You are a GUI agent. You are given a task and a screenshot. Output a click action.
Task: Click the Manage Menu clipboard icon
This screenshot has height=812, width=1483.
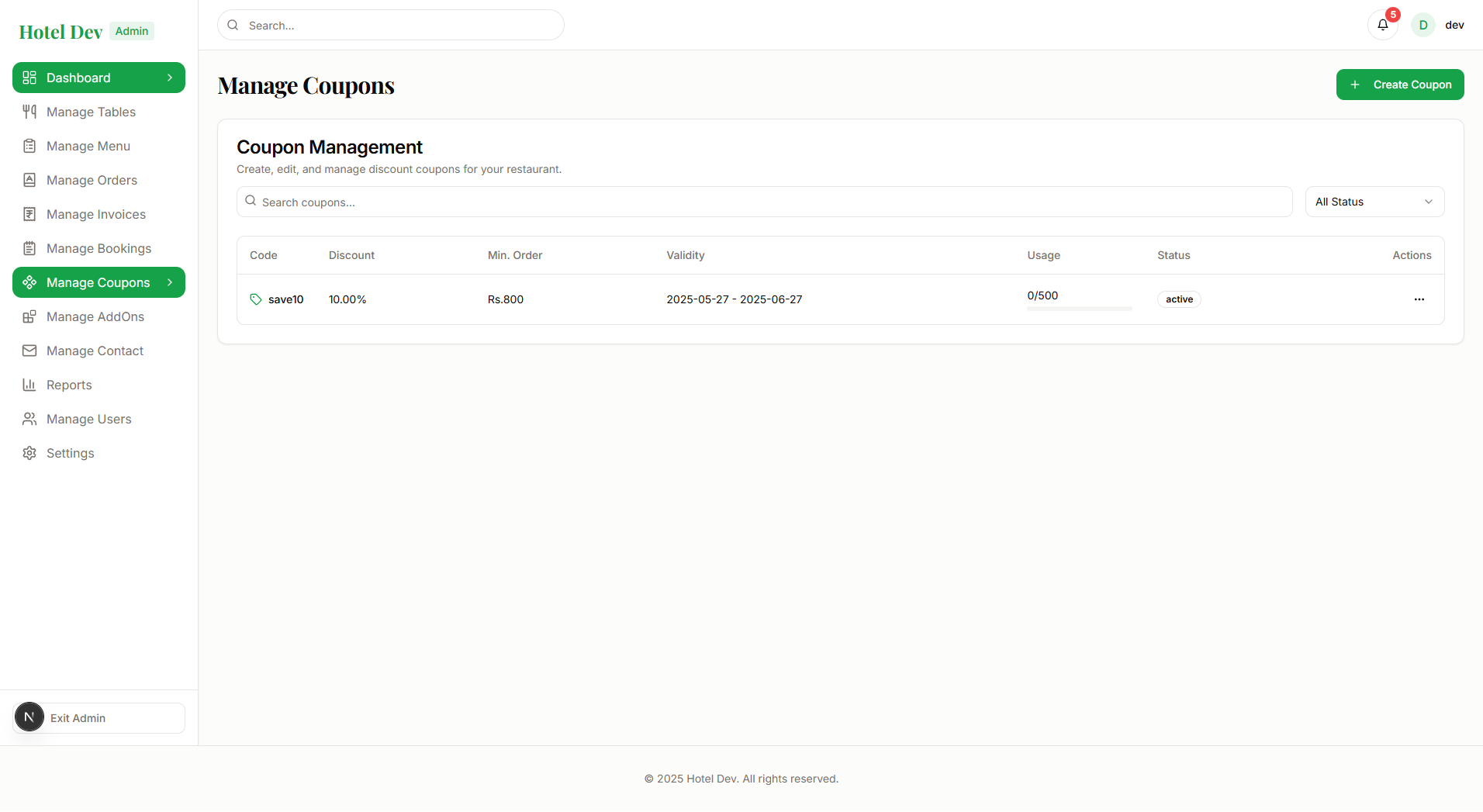(29, 146)
